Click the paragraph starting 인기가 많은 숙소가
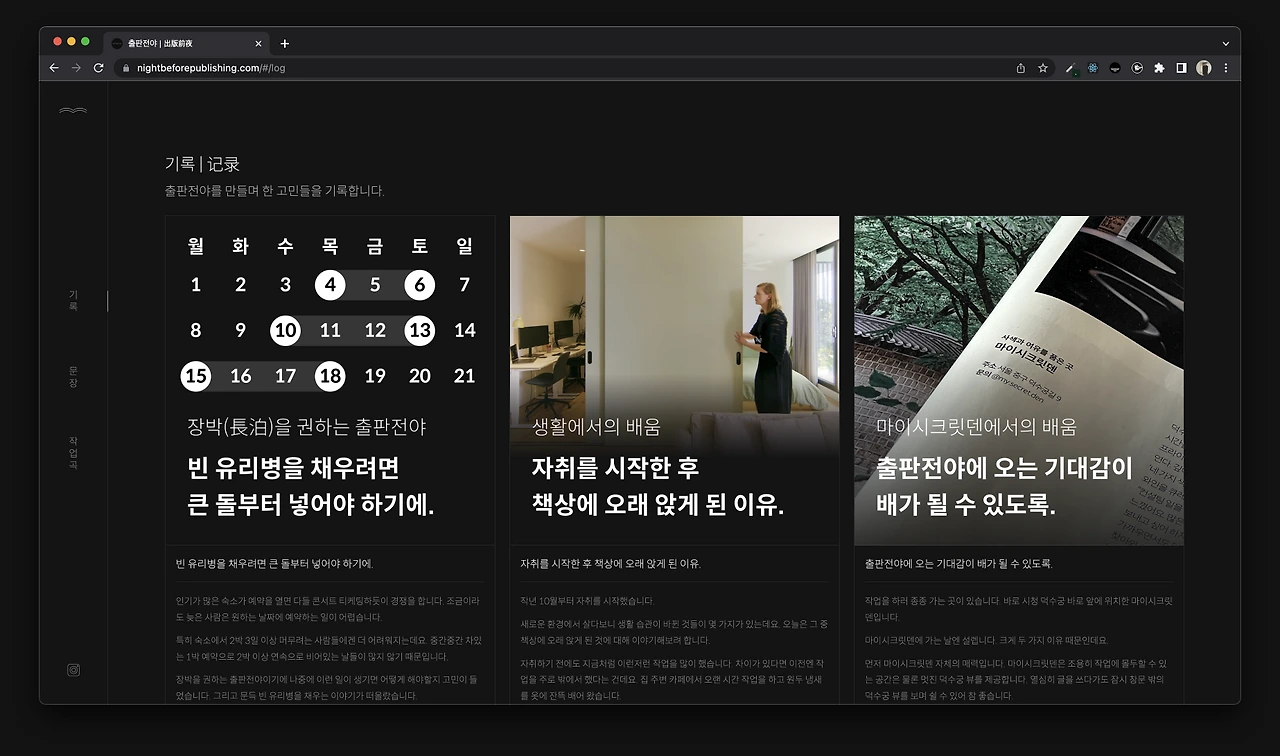1280x756 pixels. (328, 609)
